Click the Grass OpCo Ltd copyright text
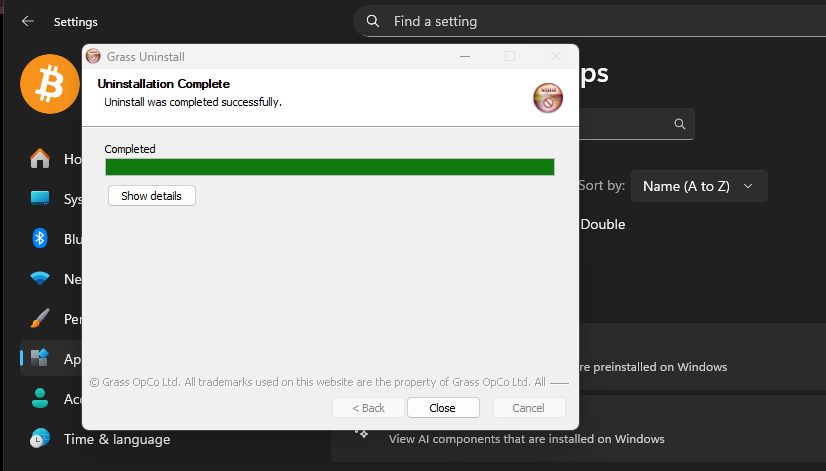Screen dimensions: 826x471 (318, 382)
